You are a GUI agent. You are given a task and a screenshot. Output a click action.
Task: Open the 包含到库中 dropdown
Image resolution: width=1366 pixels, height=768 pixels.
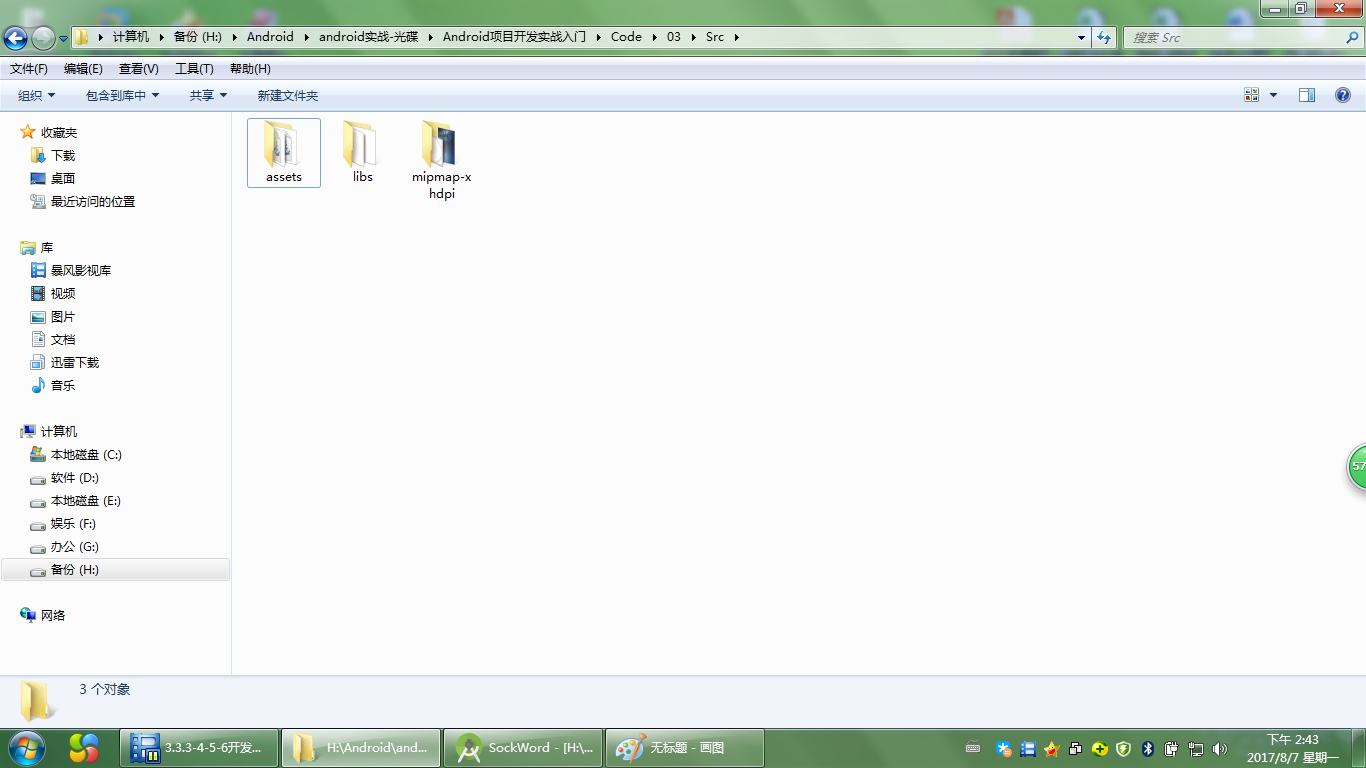pyautogui.click(x=122, y=95)
